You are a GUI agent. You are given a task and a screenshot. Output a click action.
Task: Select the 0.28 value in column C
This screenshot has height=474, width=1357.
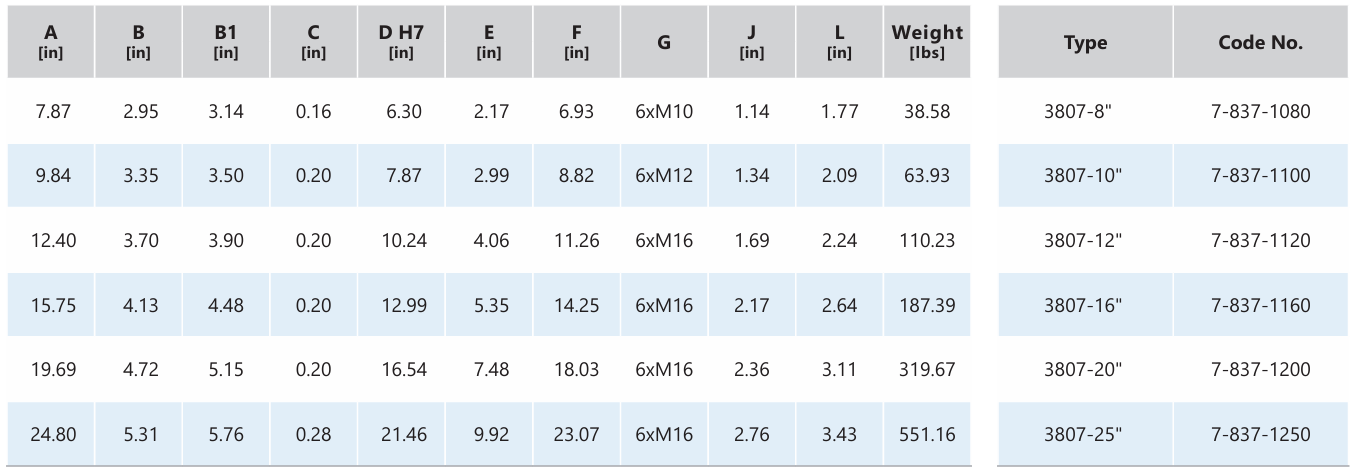point(314,434)
